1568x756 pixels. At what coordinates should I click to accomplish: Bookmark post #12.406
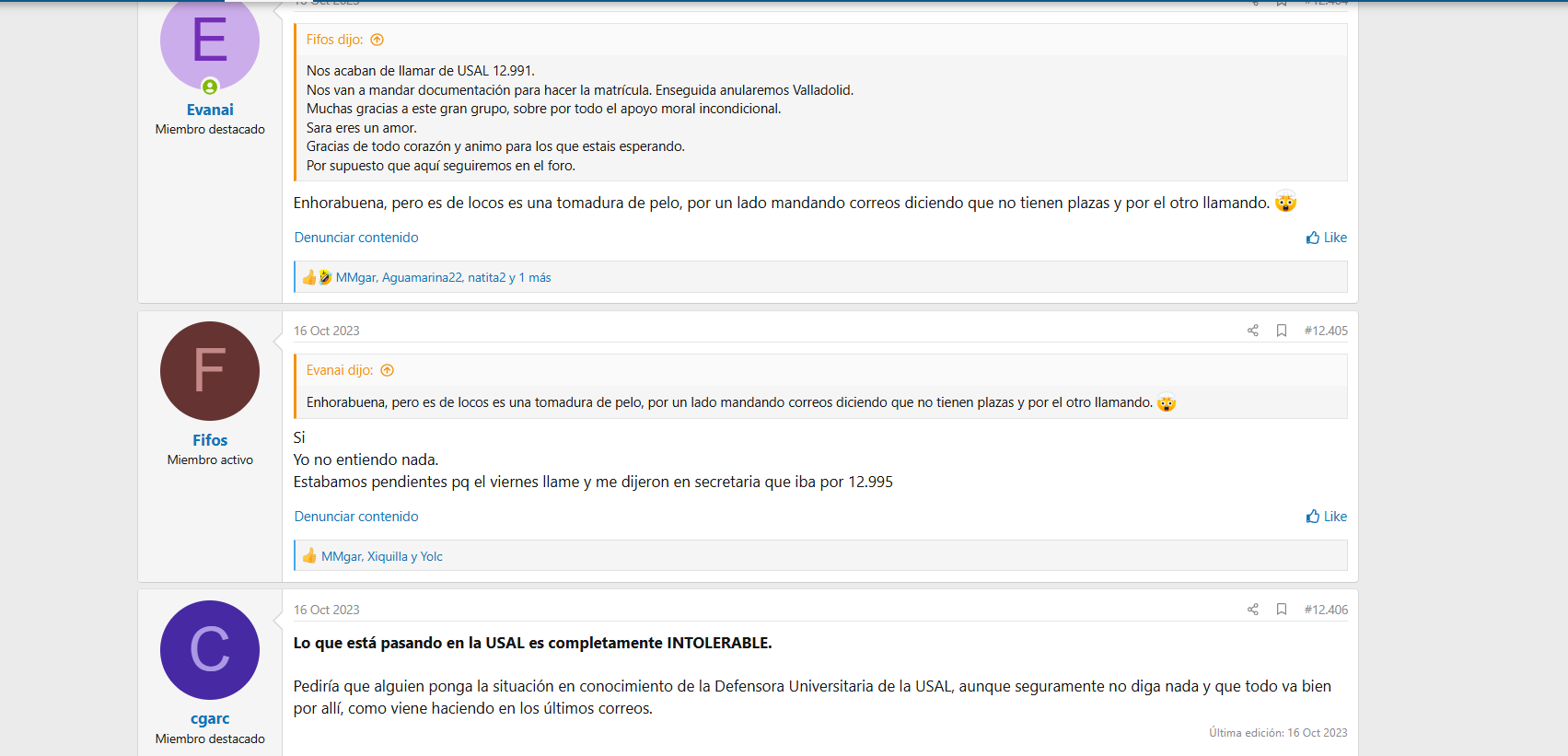pyautogui.click(x=1282, y=610)
